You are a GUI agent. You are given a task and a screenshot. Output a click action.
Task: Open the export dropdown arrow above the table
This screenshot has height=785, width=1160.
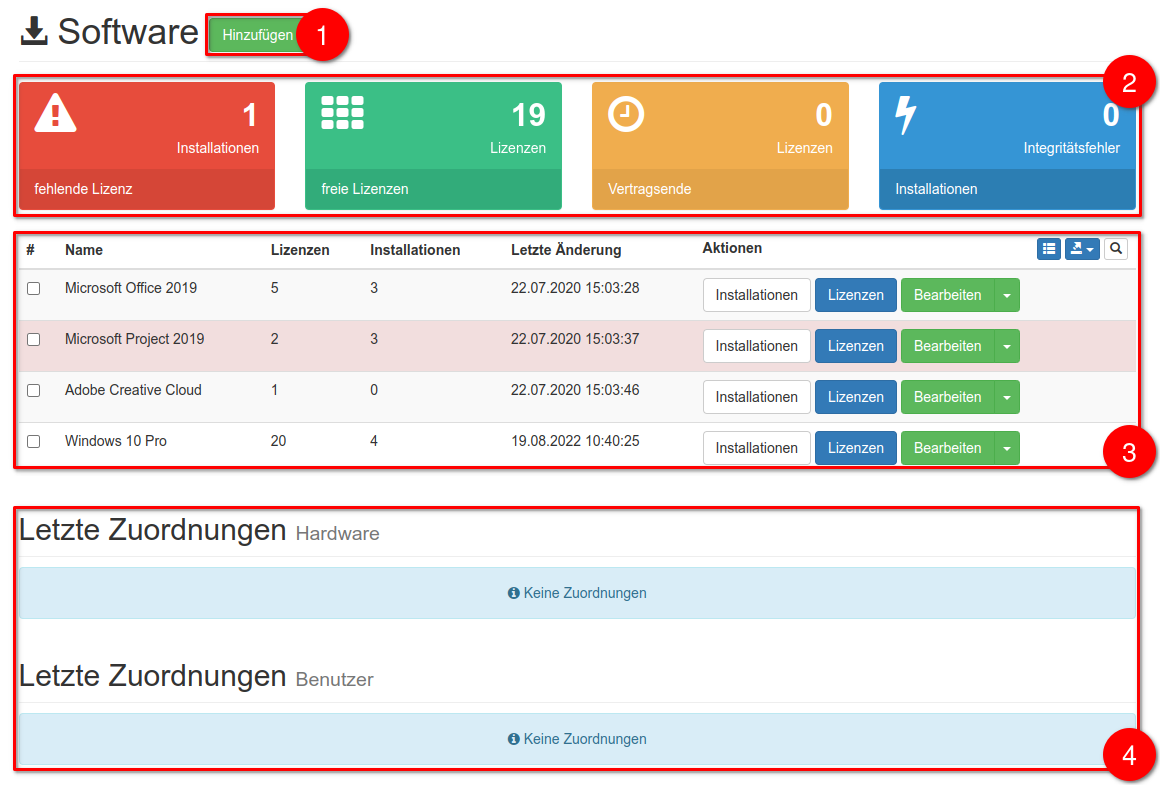[1090, 248]
